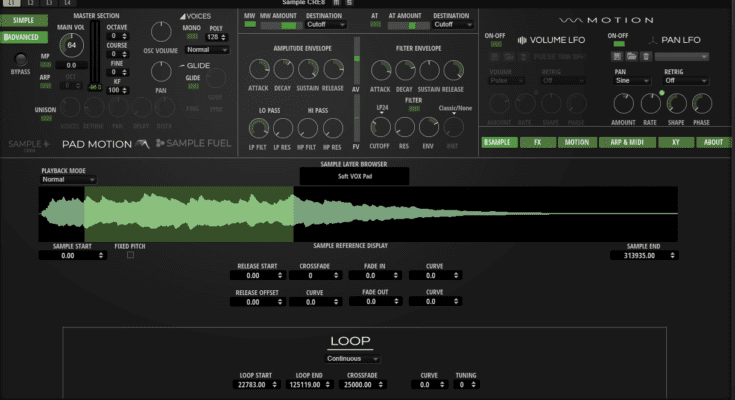Click the Main Vol knob
The image size is (735, 400).
click(x=71, y=45)
